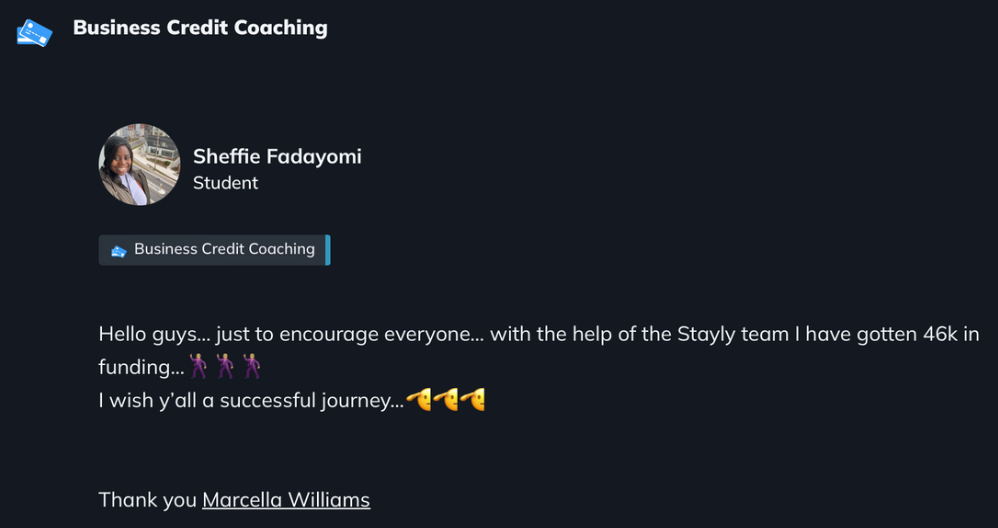Click the middle pointing hand emoji
The width and height of the screenshot is (998, 528).
point(446,401)
